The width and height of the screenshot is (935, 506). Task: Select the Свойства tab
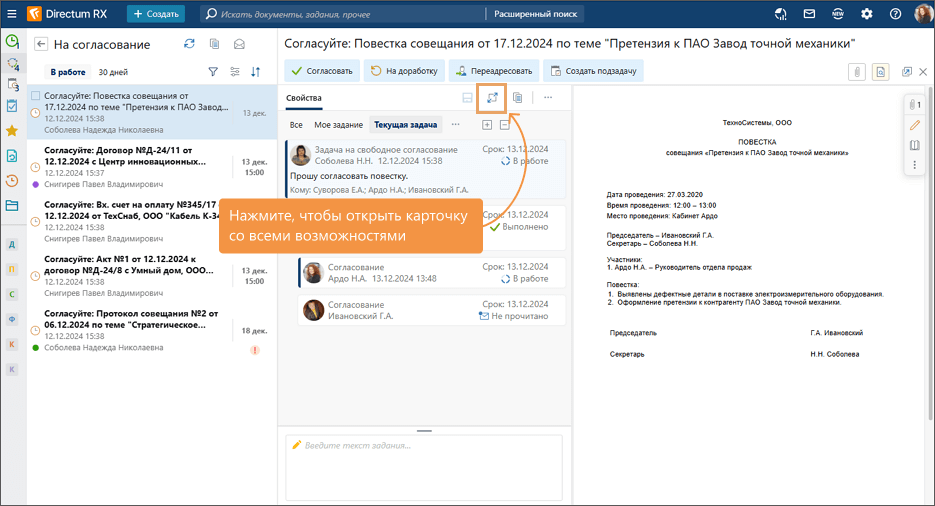coord(304,98)
